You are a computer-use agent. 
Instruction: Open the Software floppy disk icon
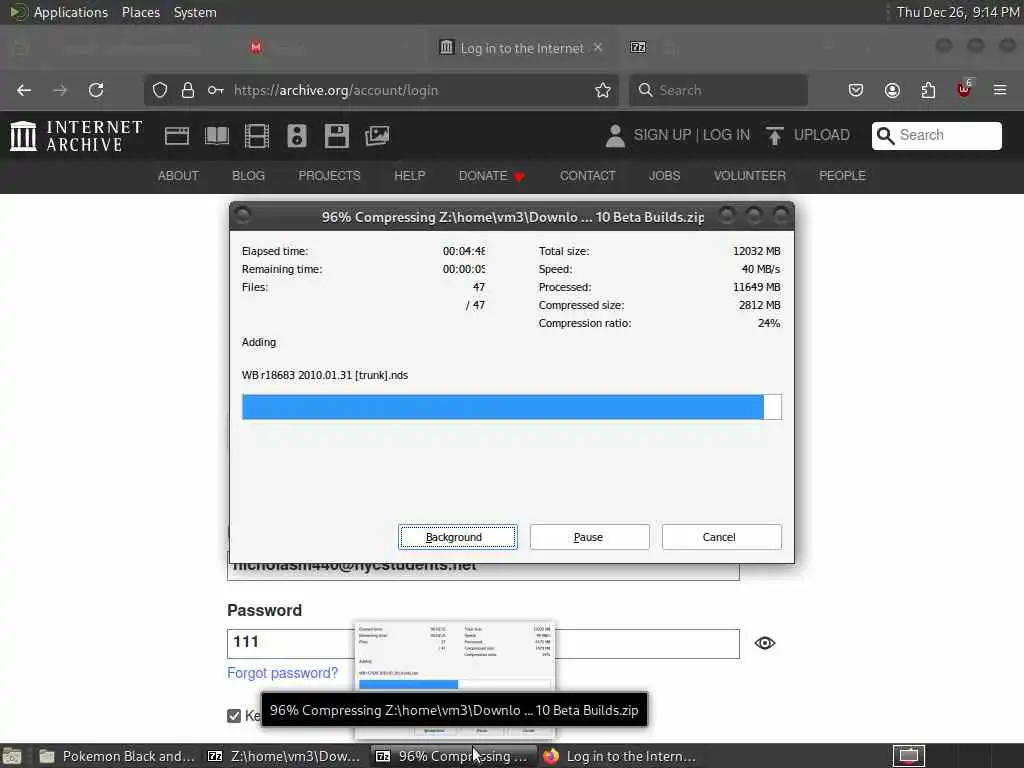tap(337, 136)
